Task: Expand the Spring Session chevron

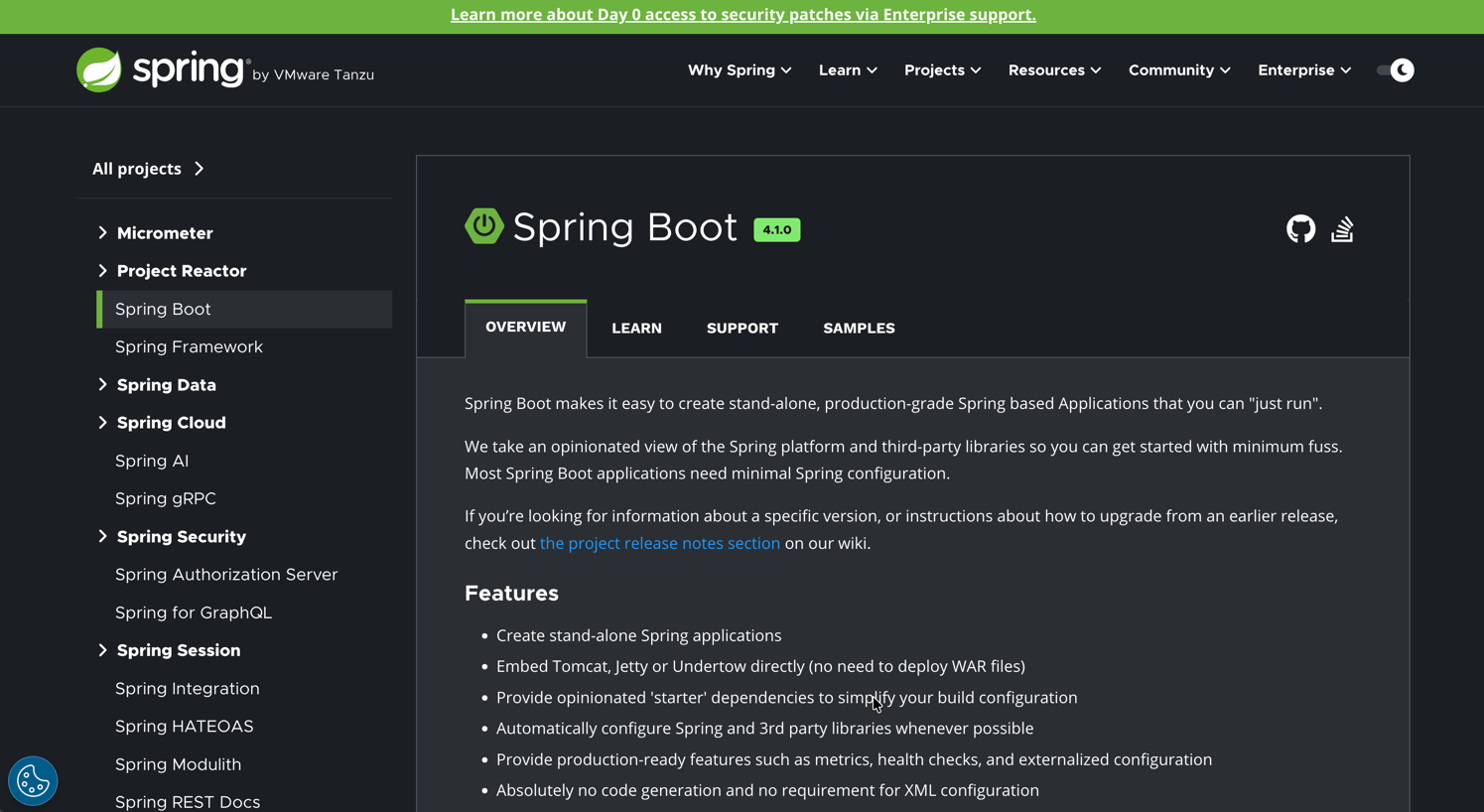Action: click(x=102, y=650)
